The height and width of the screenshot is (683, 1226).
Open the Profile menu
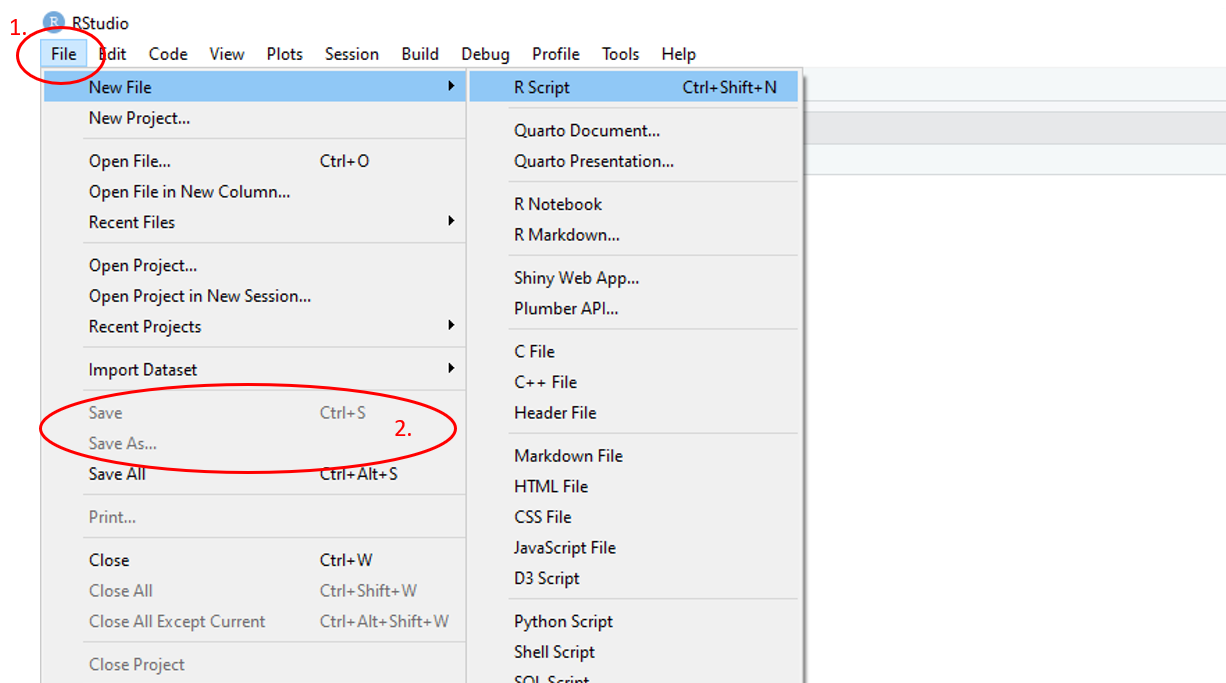pyautogui.click(x=556, y=54)
